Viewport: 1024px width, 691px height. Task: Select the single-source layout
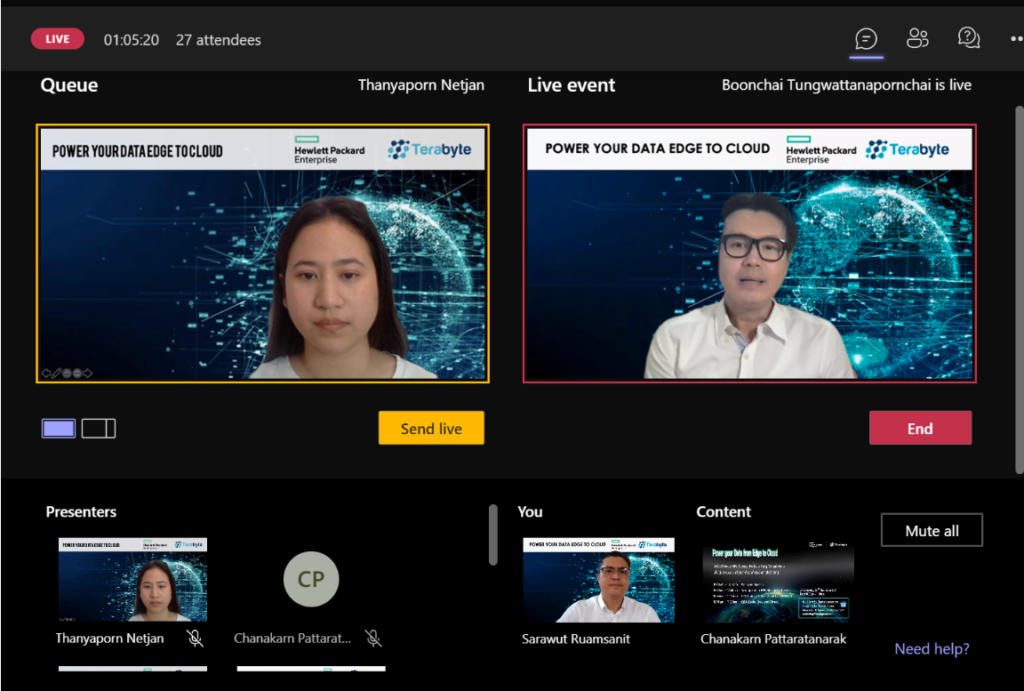point(58,428)
